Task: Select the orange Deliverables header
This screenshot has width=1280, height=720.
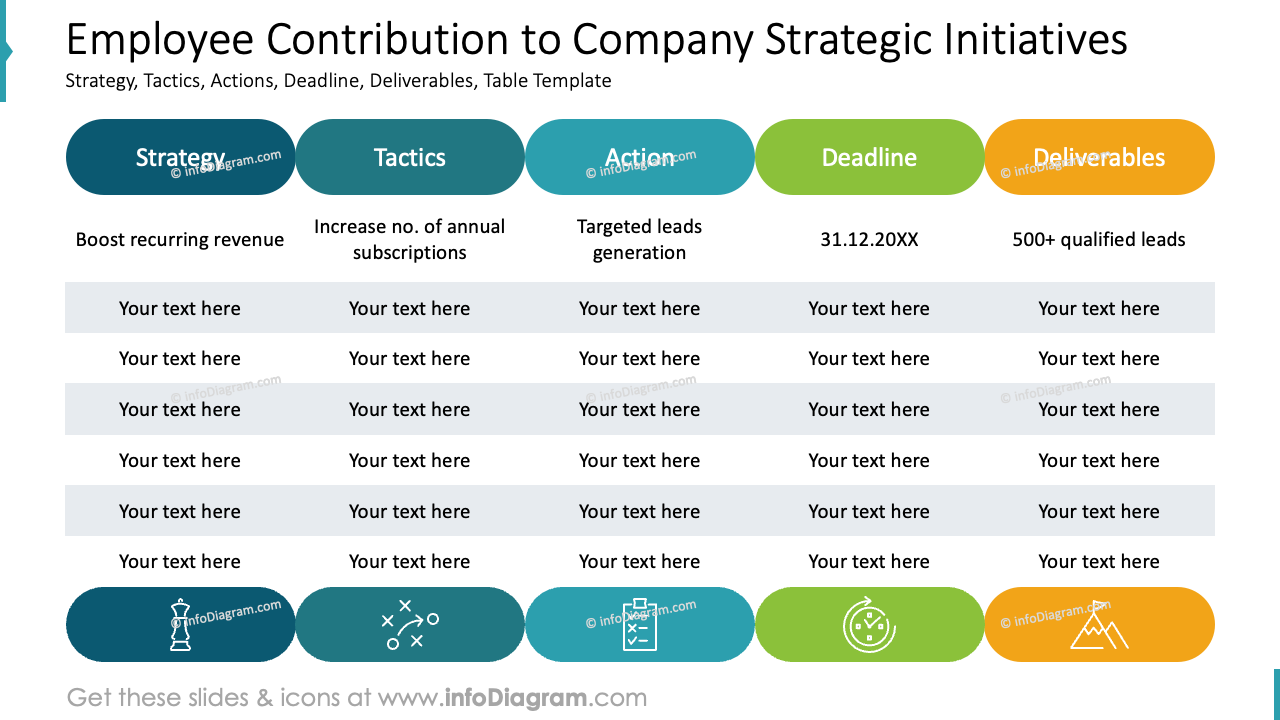Action: click(x=1100, y=157)
